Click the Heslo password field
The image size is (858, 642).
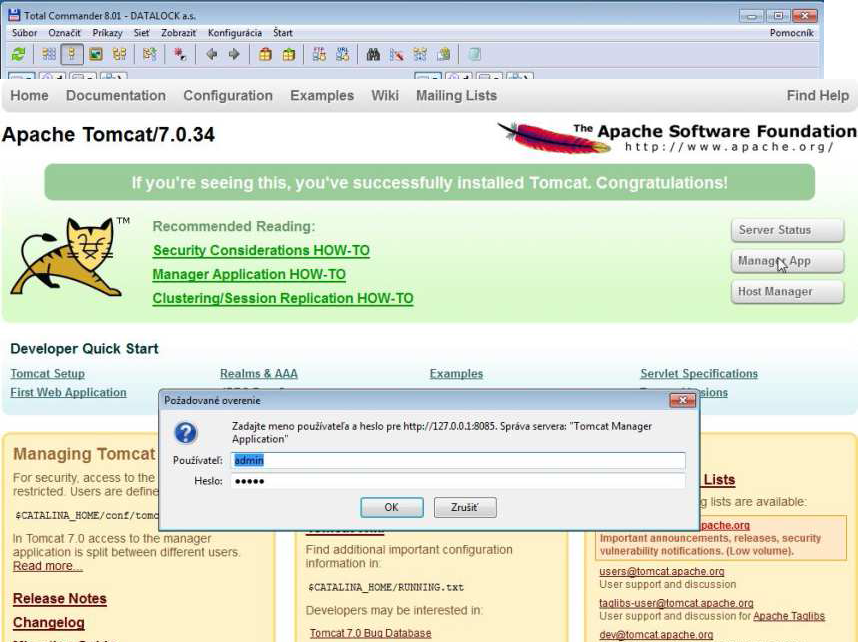[458, 481]
